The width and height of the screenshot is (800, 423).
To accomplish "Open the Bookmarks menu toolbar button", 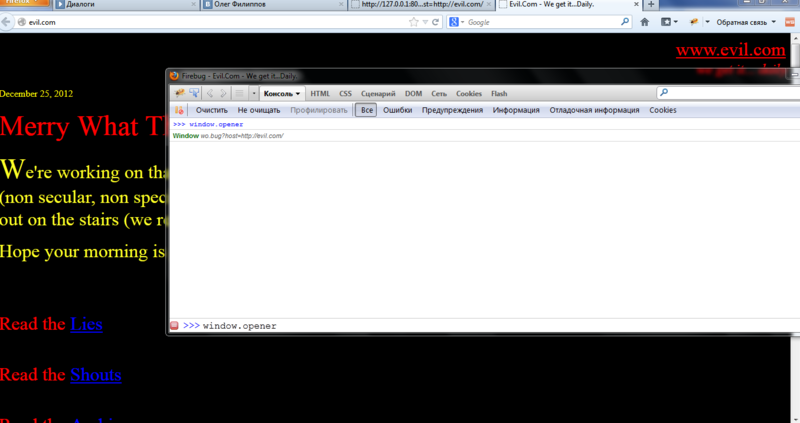I will [x=669, y=22].
